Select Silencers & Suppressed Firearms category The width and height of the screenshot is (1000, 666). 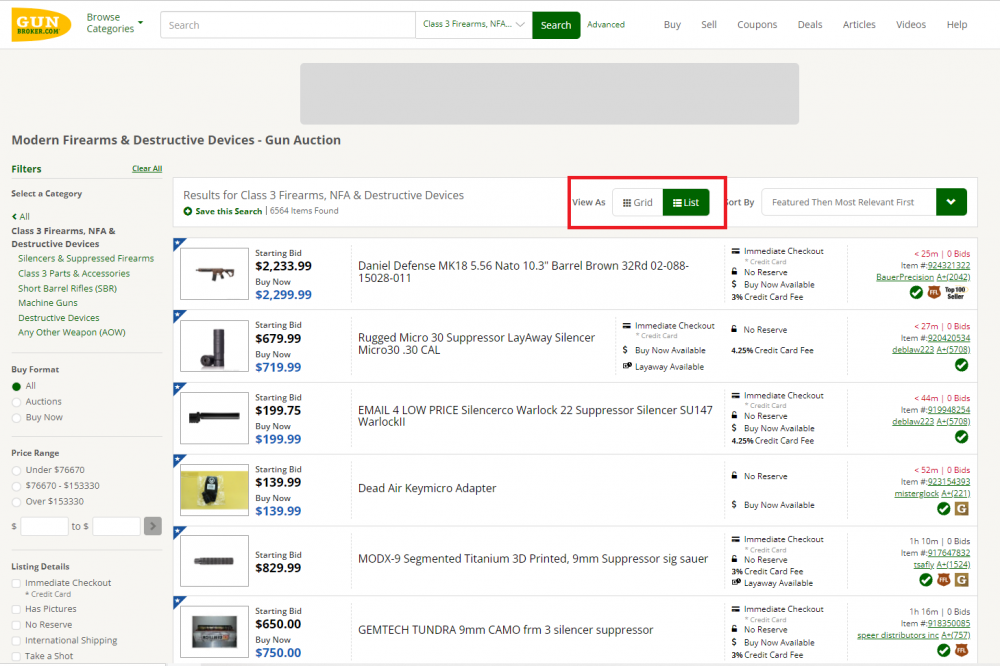tap(86, 258)
